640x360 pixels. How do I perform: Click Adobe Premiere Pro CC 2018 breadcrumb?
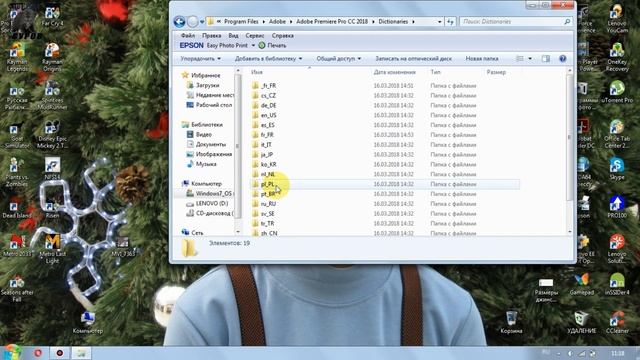[332, 22]
